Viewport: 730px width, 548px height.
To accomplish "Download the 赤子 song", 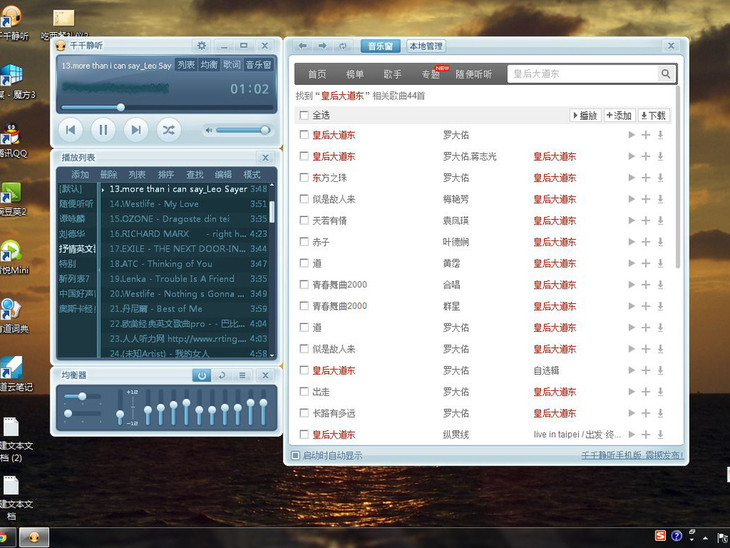I will [660, 242].
